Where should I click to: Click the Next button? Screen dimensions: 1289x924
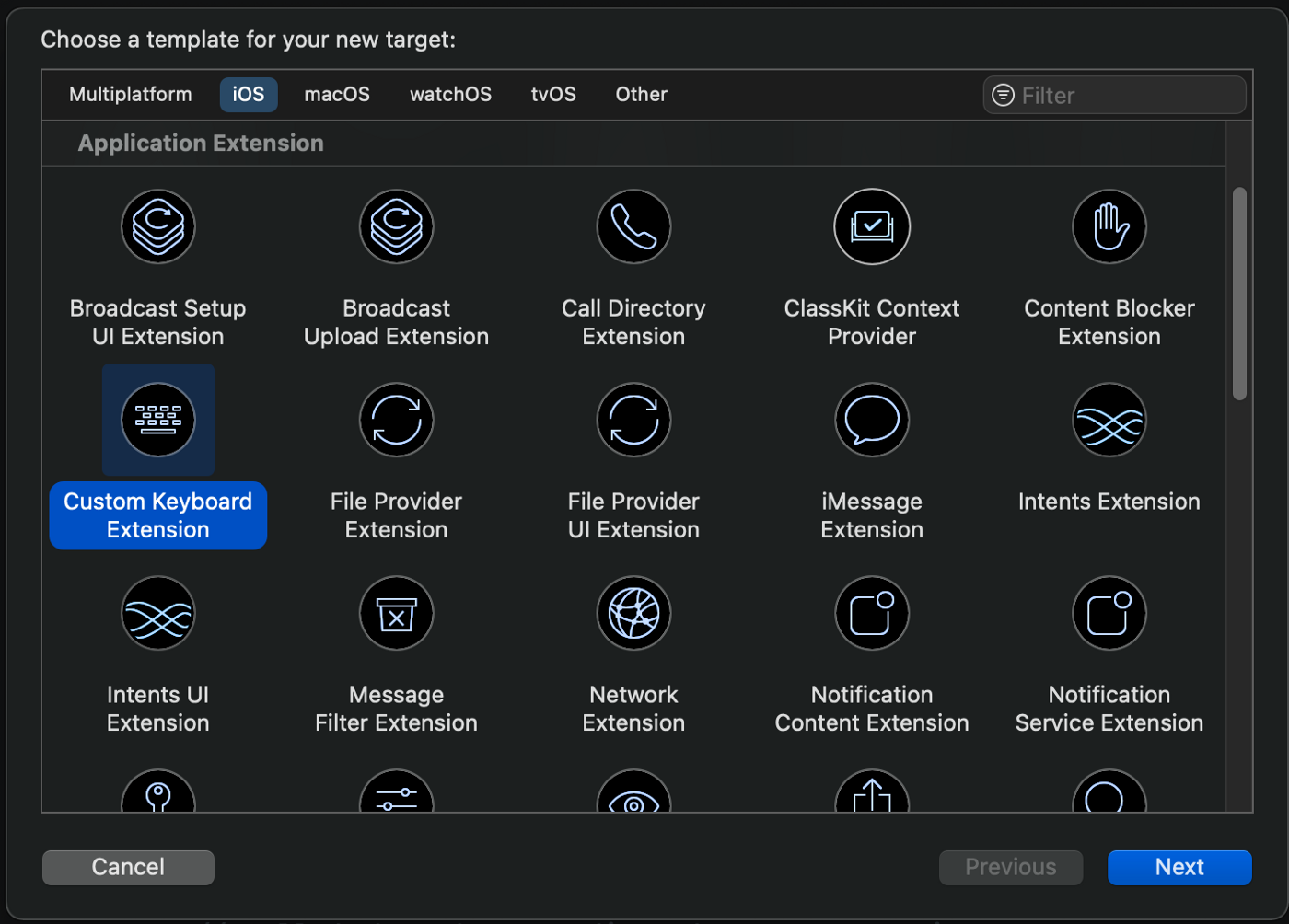[1179, 867]
